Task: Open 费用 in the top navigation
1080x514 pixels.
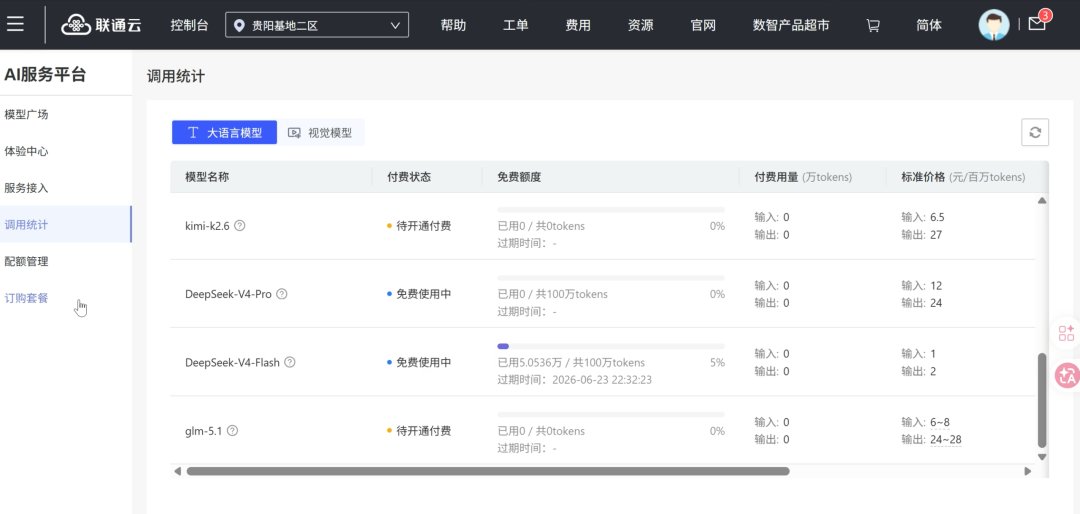Action: (x=578, y=25)
